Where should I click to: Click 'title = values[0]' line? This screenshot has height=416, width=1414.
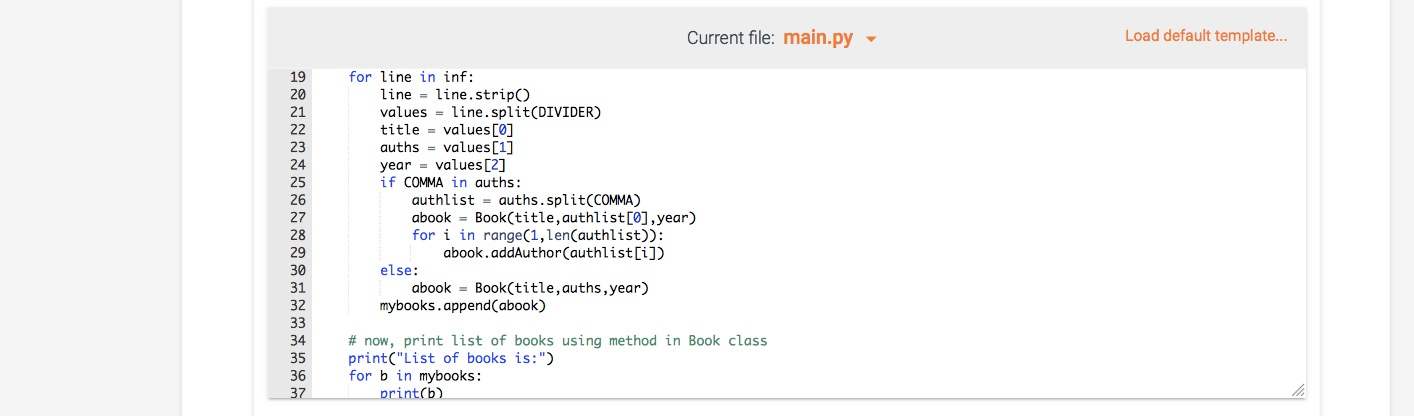(447, 130)
